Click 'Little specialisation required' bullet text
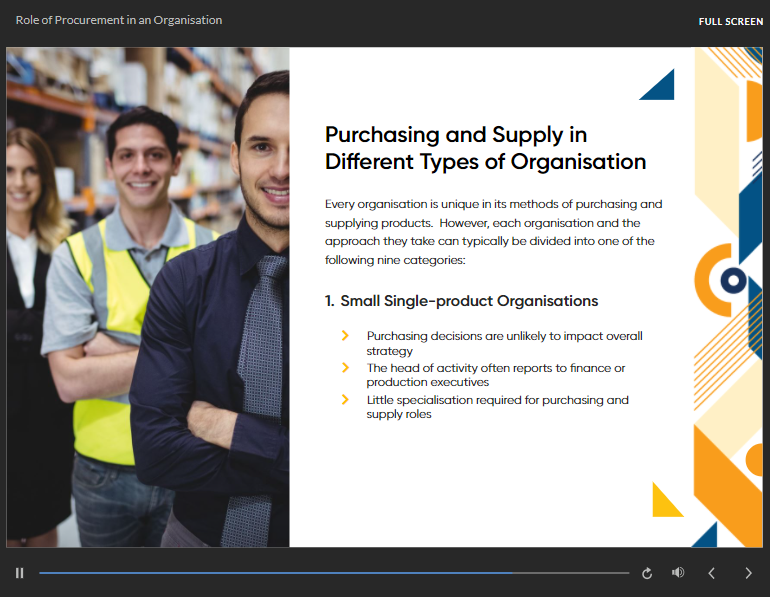This screenshot has height=597, width=770. pyautogui.click(x=497, y=406)
